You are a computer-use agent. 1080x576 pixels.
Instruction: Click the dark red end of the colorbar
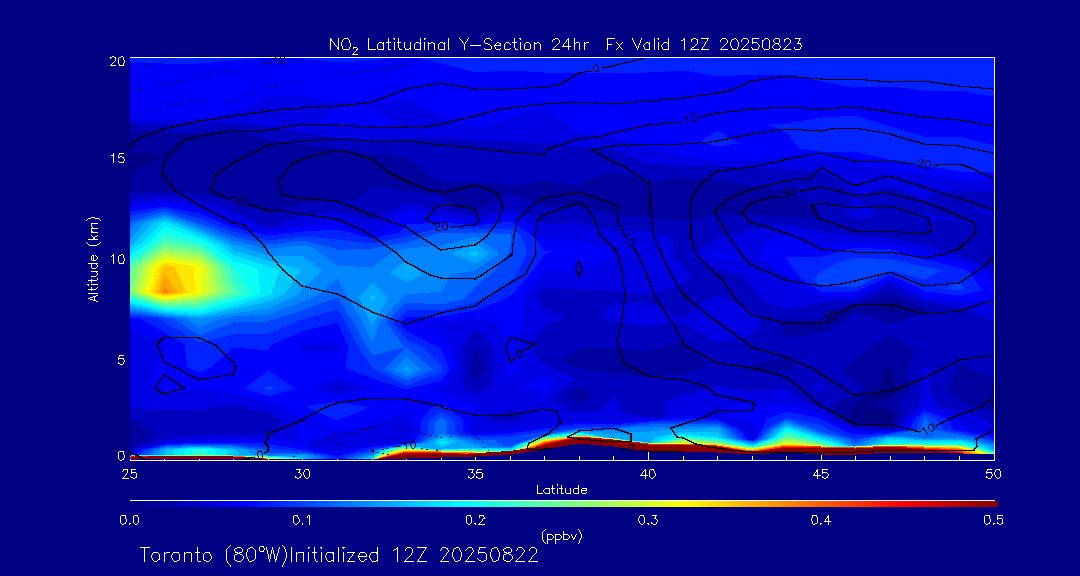pos(985,503)
